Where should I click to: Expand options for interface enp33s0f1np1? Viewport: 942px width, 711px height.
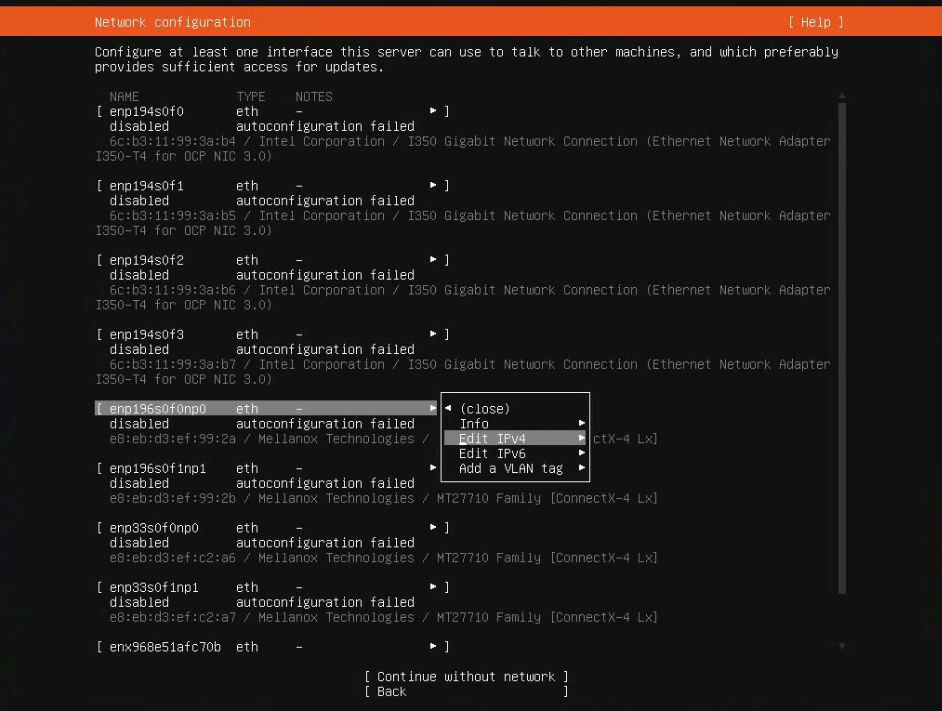pyautogui.click(x=432, y=587)
